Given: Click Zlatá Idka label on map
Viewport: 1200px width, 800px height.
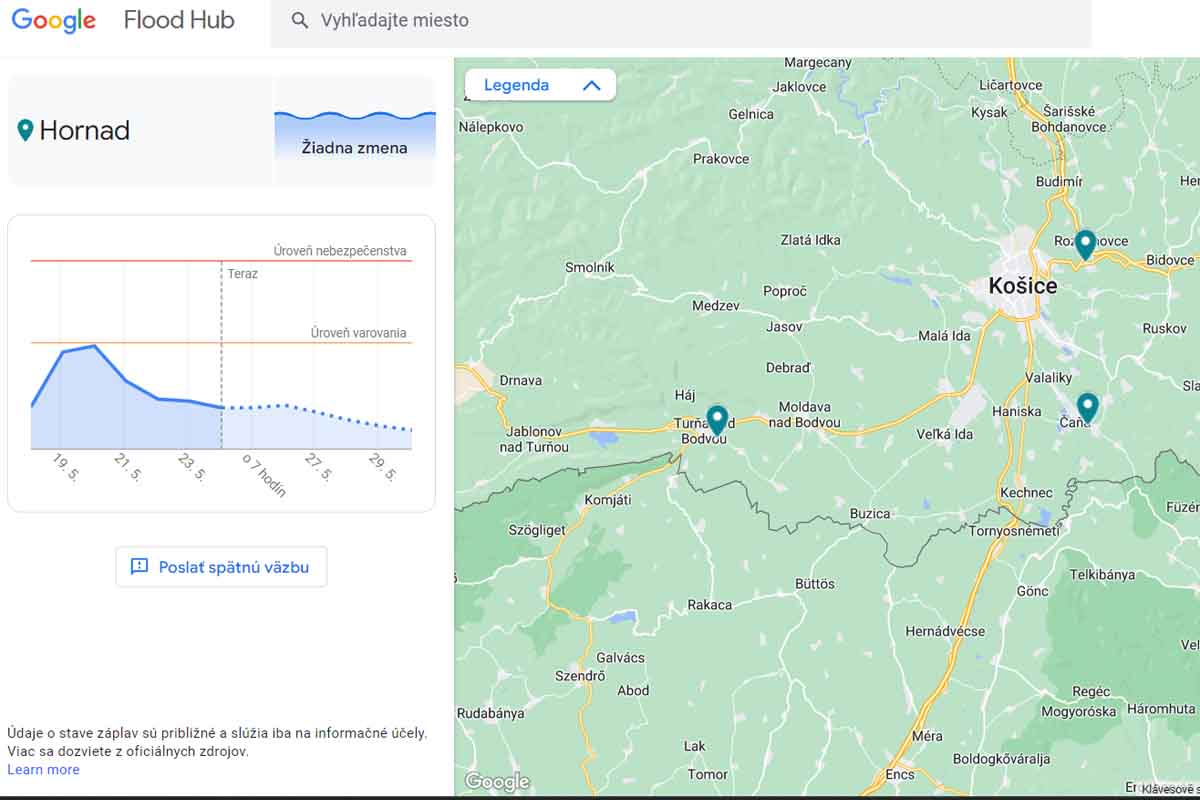Looking at the screenshot, I should pos(810,240).
